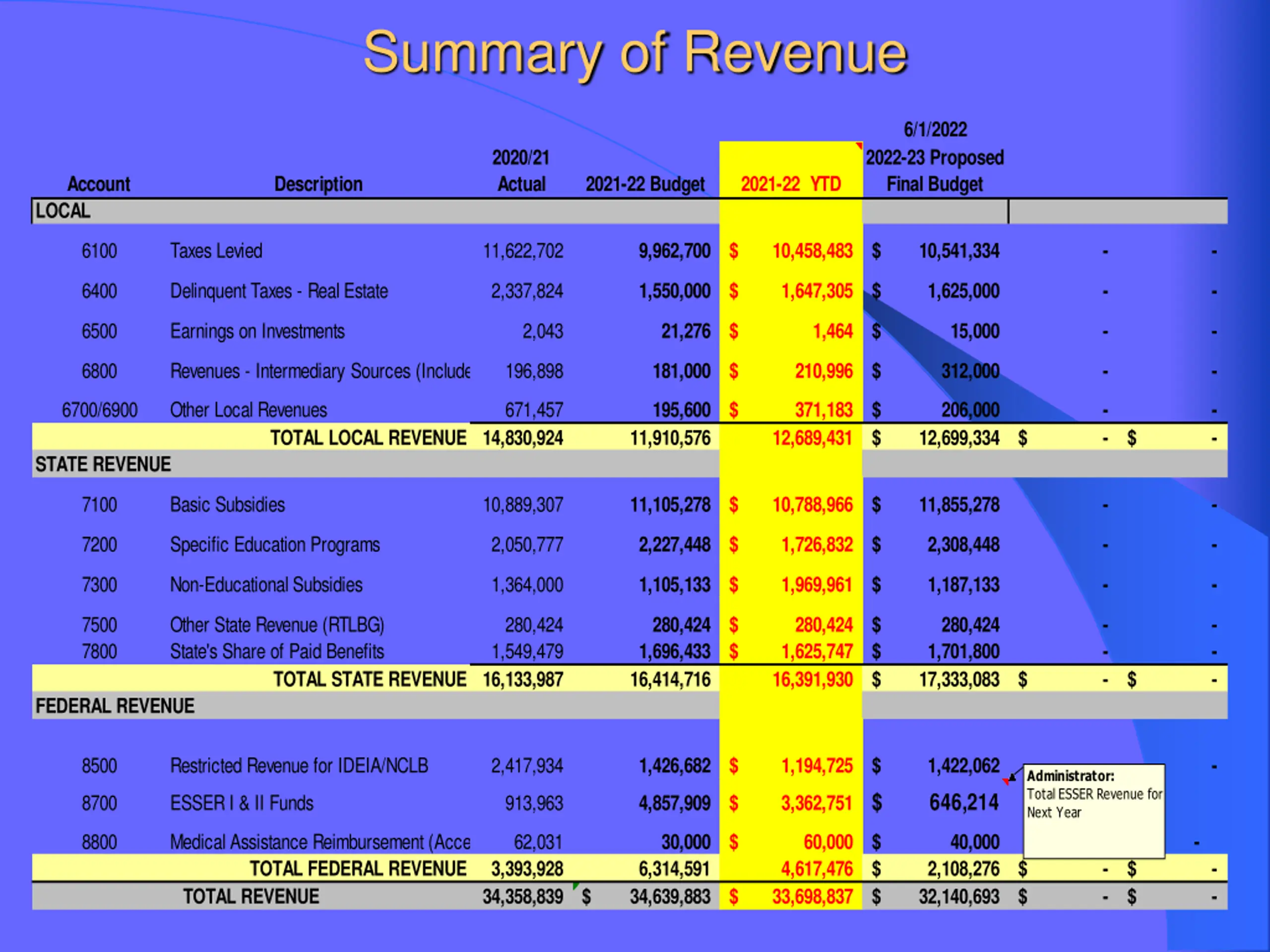Click the '2021-22 Budget' column header

(x=645, y=184)
